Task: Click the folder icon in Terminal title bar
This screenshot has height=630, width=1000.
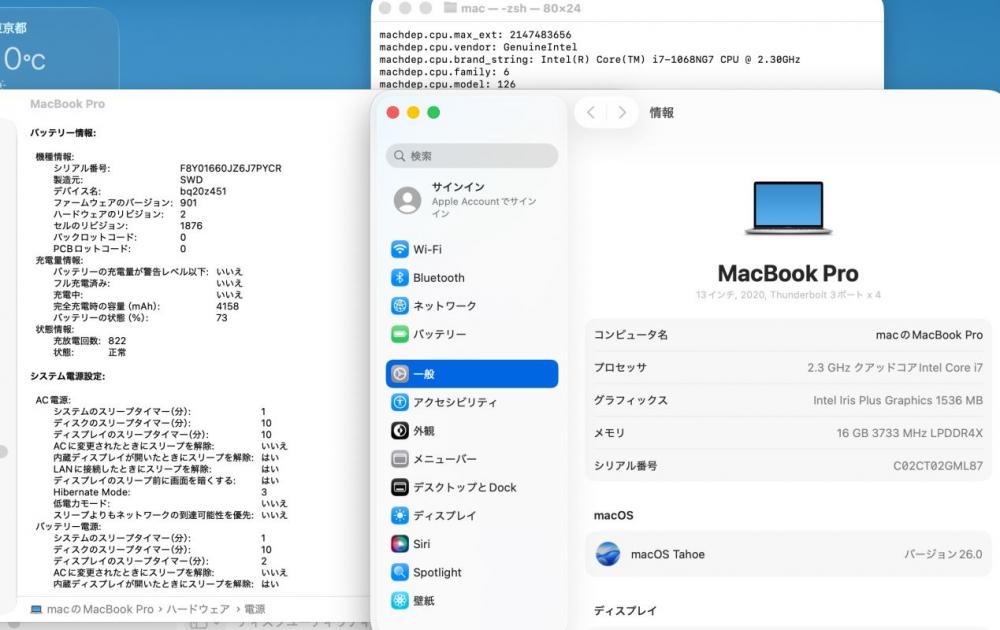Action: (x=450, y=8)
